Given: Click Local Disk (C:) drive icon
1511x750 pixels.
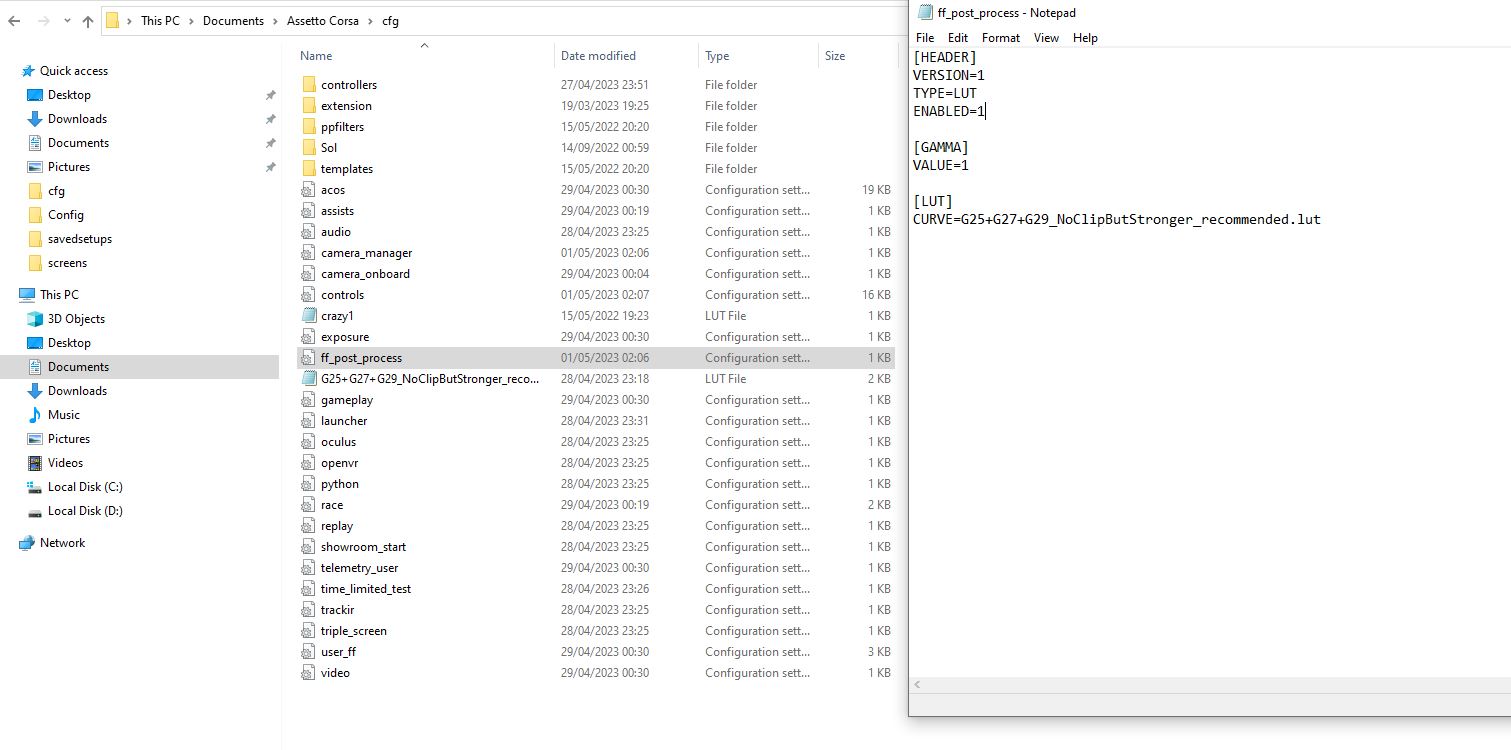Looking at the screenshot, I should (x=35, y=487).
